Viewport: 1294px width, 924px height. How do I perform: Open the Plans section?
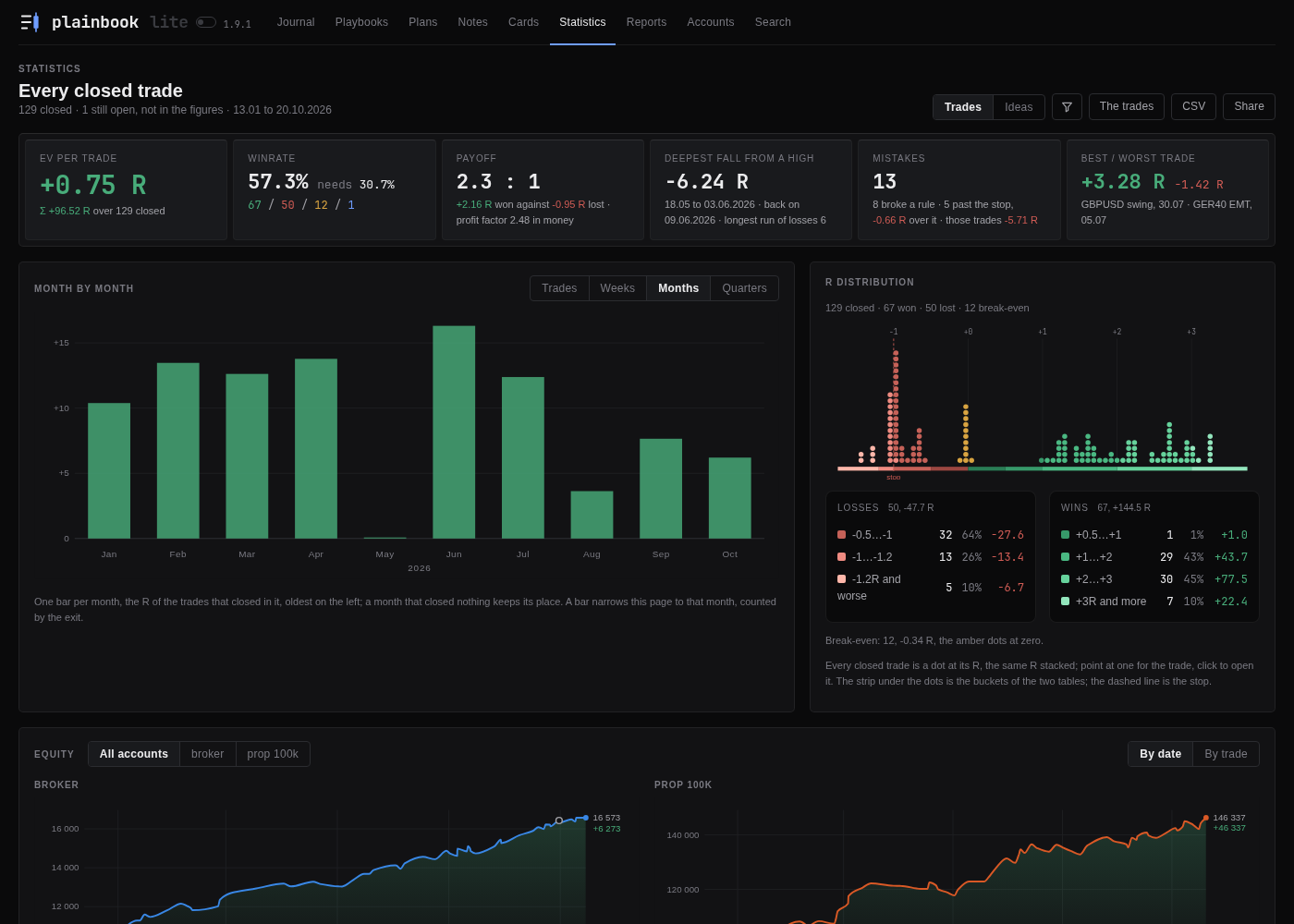423,22
